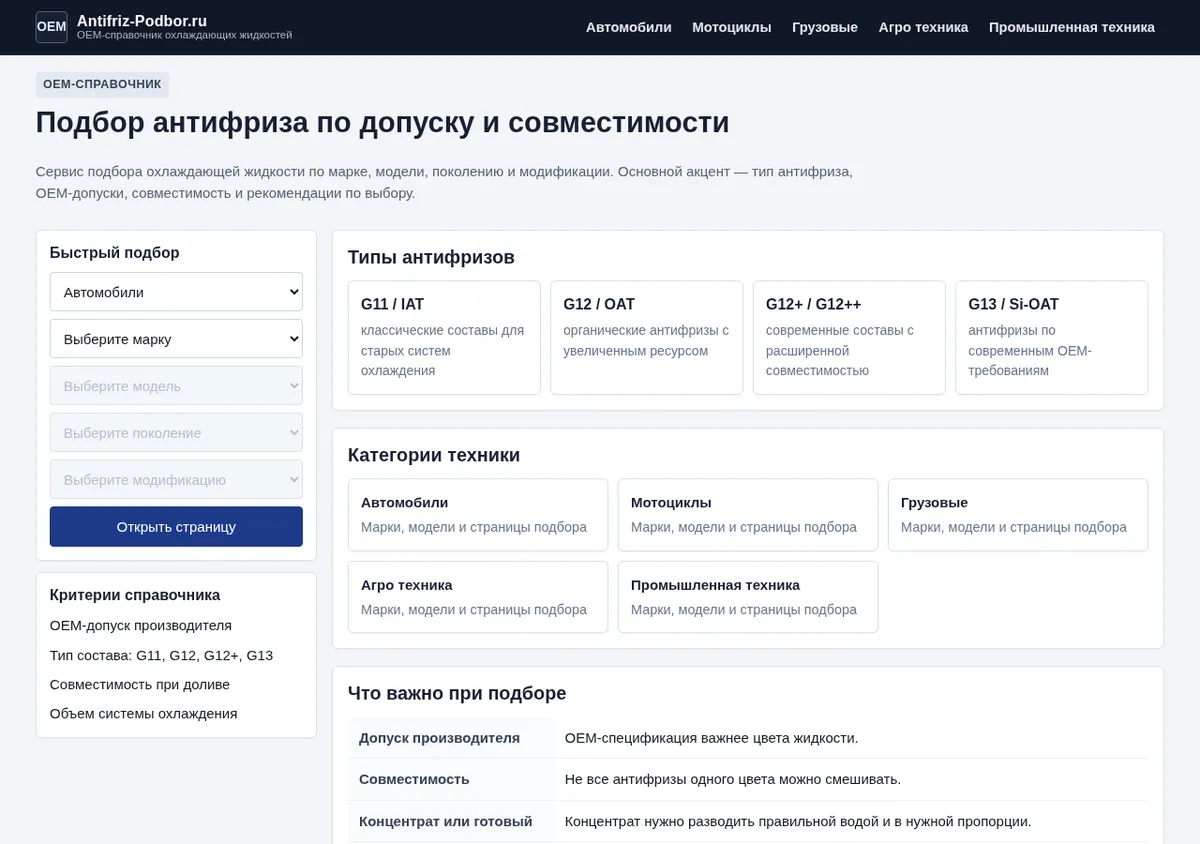Open Автомобили in the top navigation
The image size is (1200, 844).
click(x=629, y=27)
